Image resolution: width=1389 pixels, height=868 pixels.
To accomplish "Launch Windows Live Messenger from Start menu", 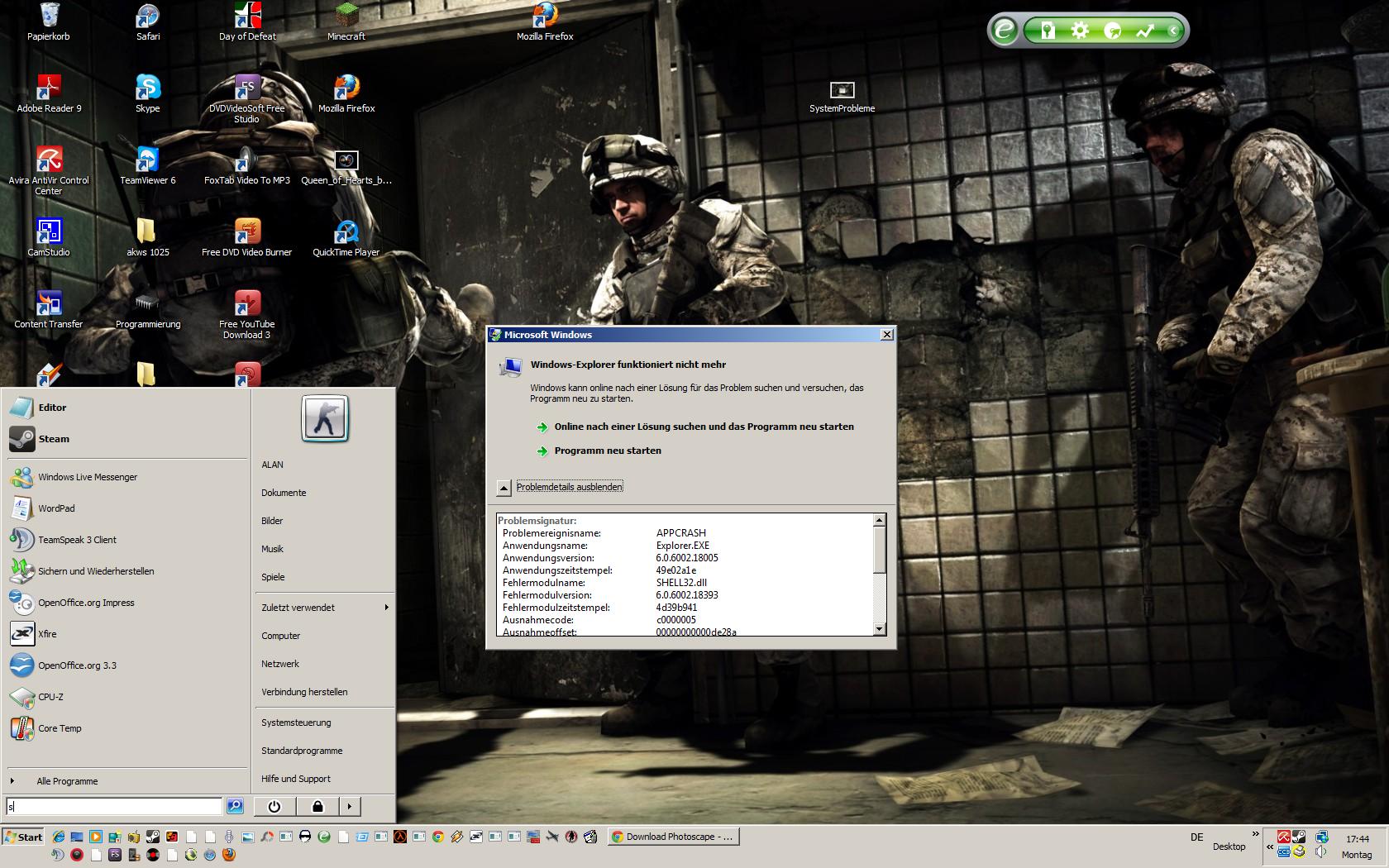I will coord(127,477).
